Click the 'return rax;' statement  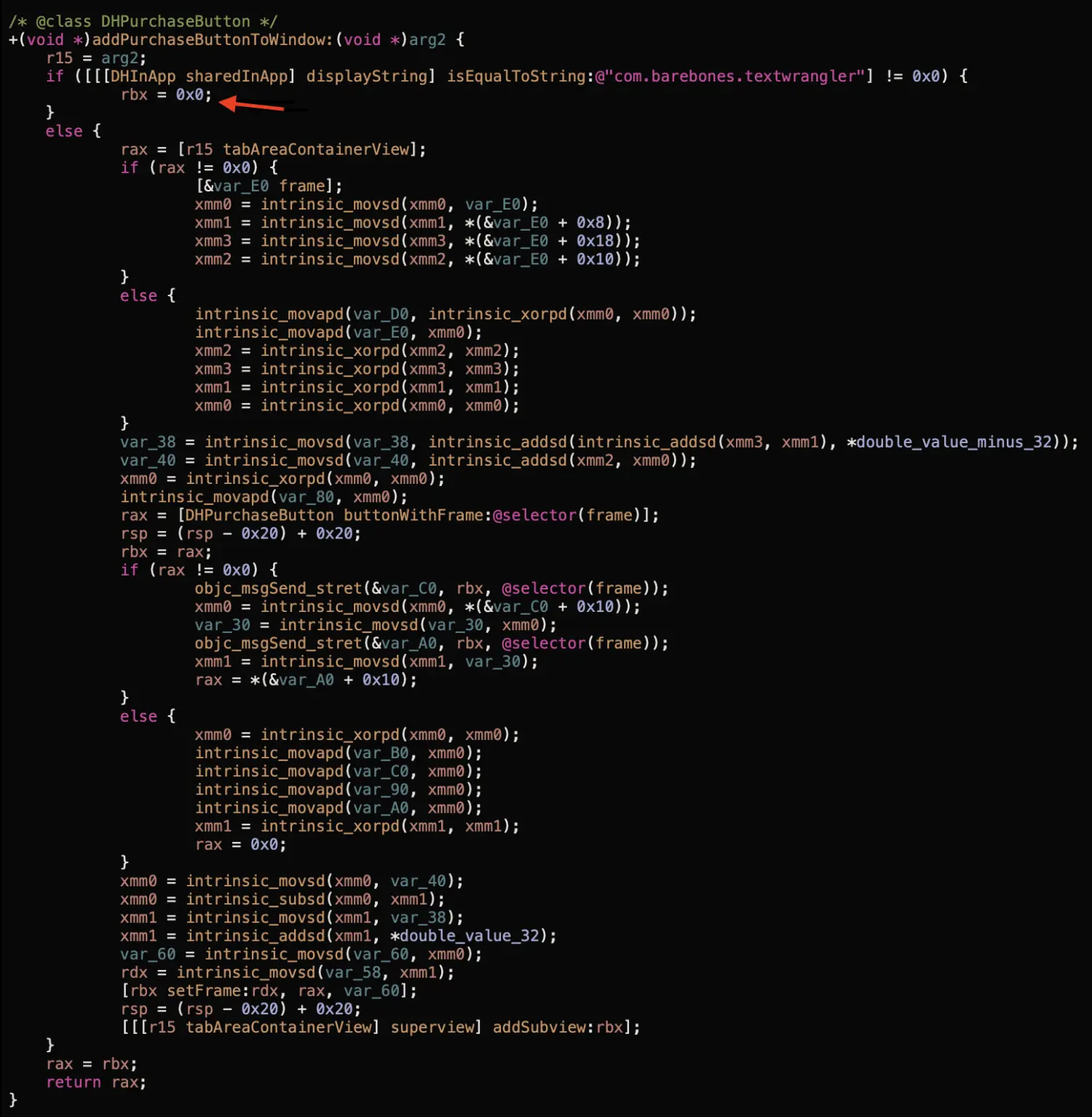pyautogui.click(x=96, y=1082)
